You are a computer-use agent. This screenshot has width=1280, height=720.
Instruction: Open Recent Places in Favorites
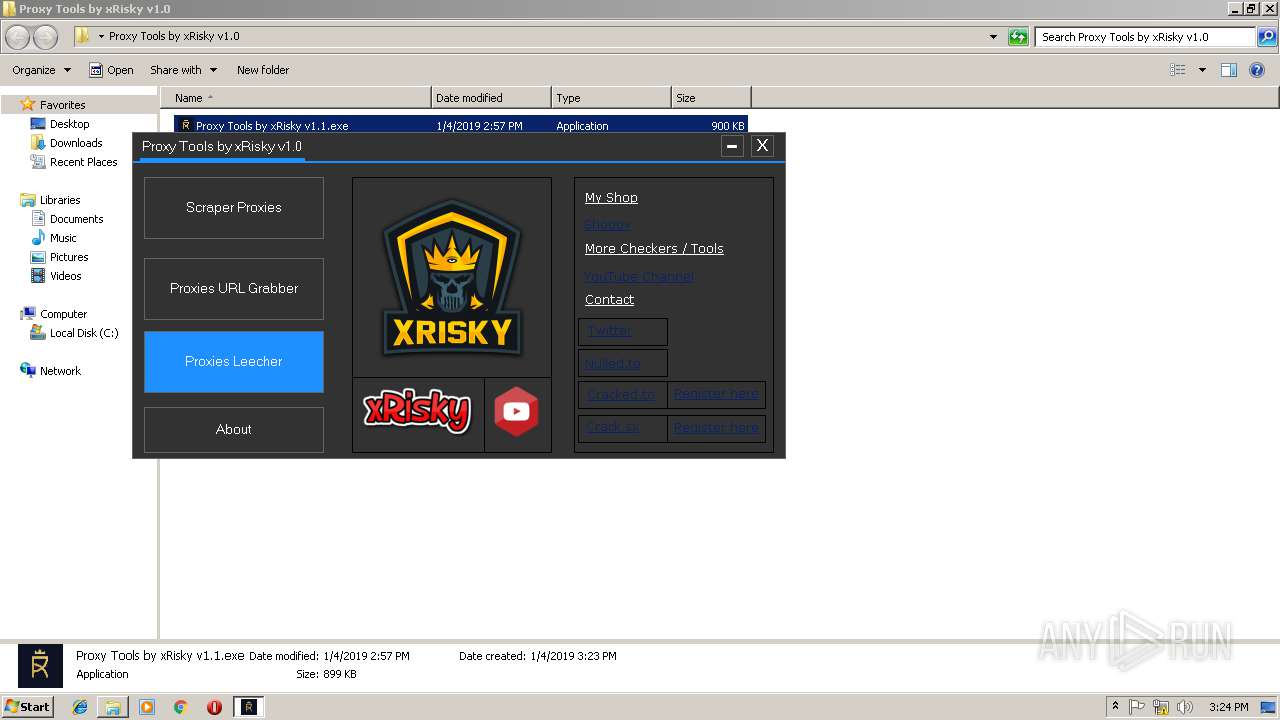[x=83, y=162]
